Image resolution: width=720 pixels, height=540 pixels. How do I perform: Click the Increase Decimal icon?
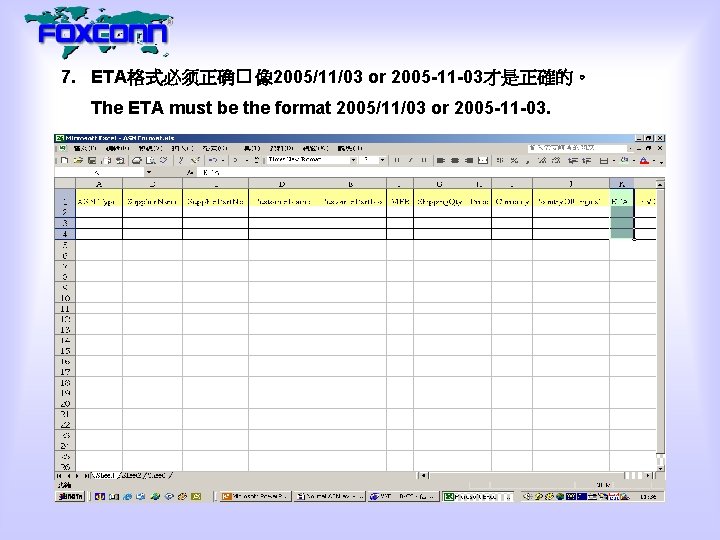[x=542, y=160]
